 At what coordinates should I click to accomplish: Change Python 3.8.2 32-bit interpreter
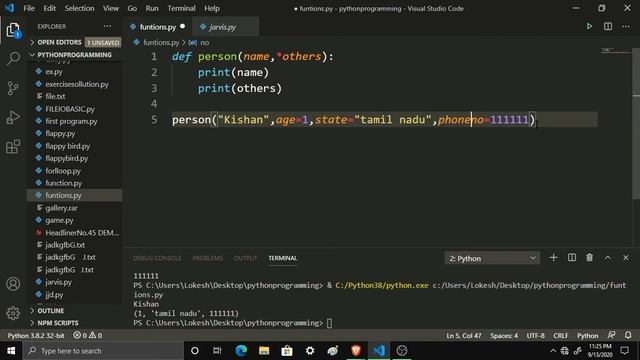tap(36, 336)
